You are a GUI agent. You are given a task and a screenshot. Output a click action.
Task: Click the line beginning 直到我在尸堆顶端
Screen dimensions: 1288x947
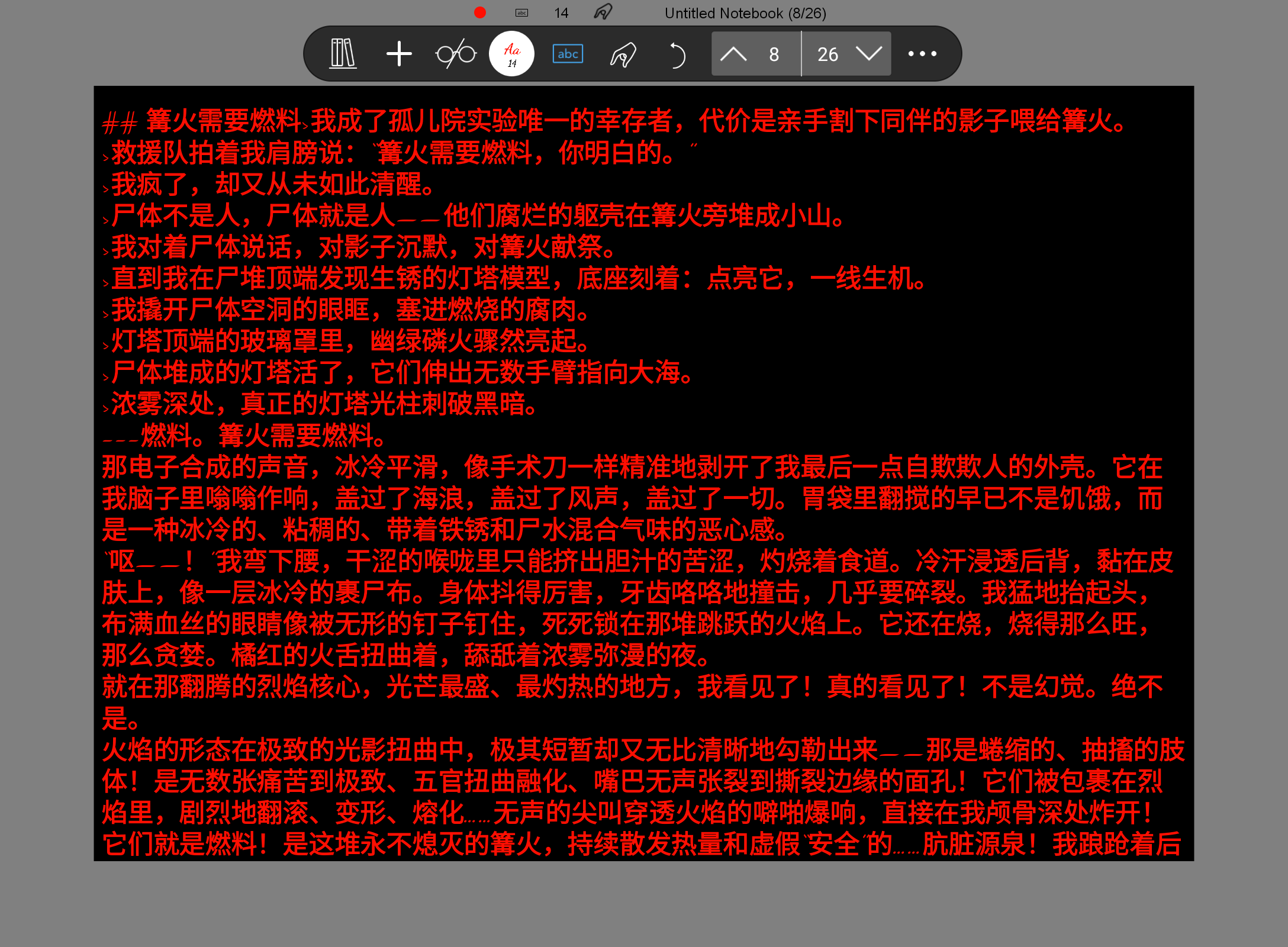514,278
